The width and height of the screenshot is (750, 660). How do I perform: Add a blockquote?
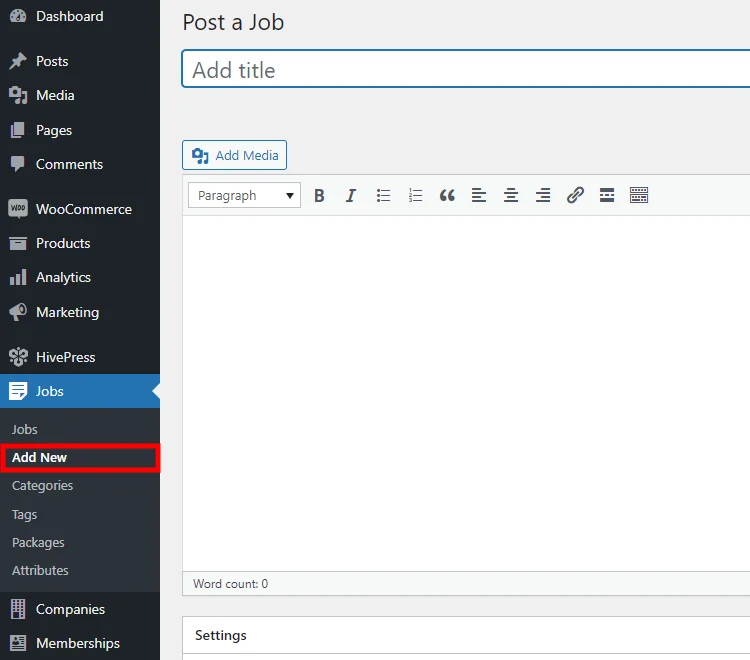(447, 195)
